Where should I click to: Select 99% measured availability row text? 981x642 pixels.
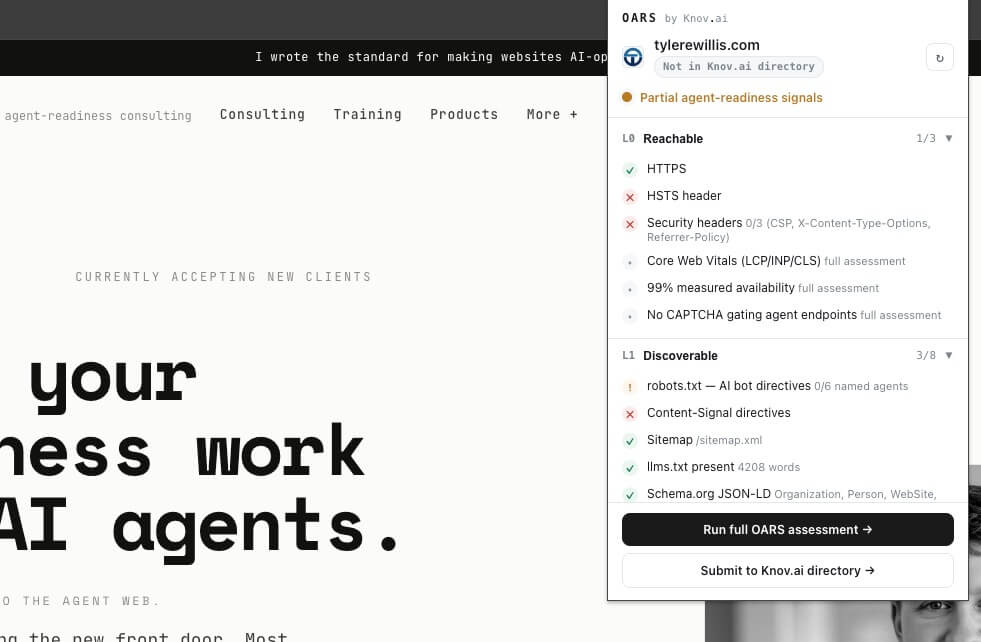coord(763,288)
